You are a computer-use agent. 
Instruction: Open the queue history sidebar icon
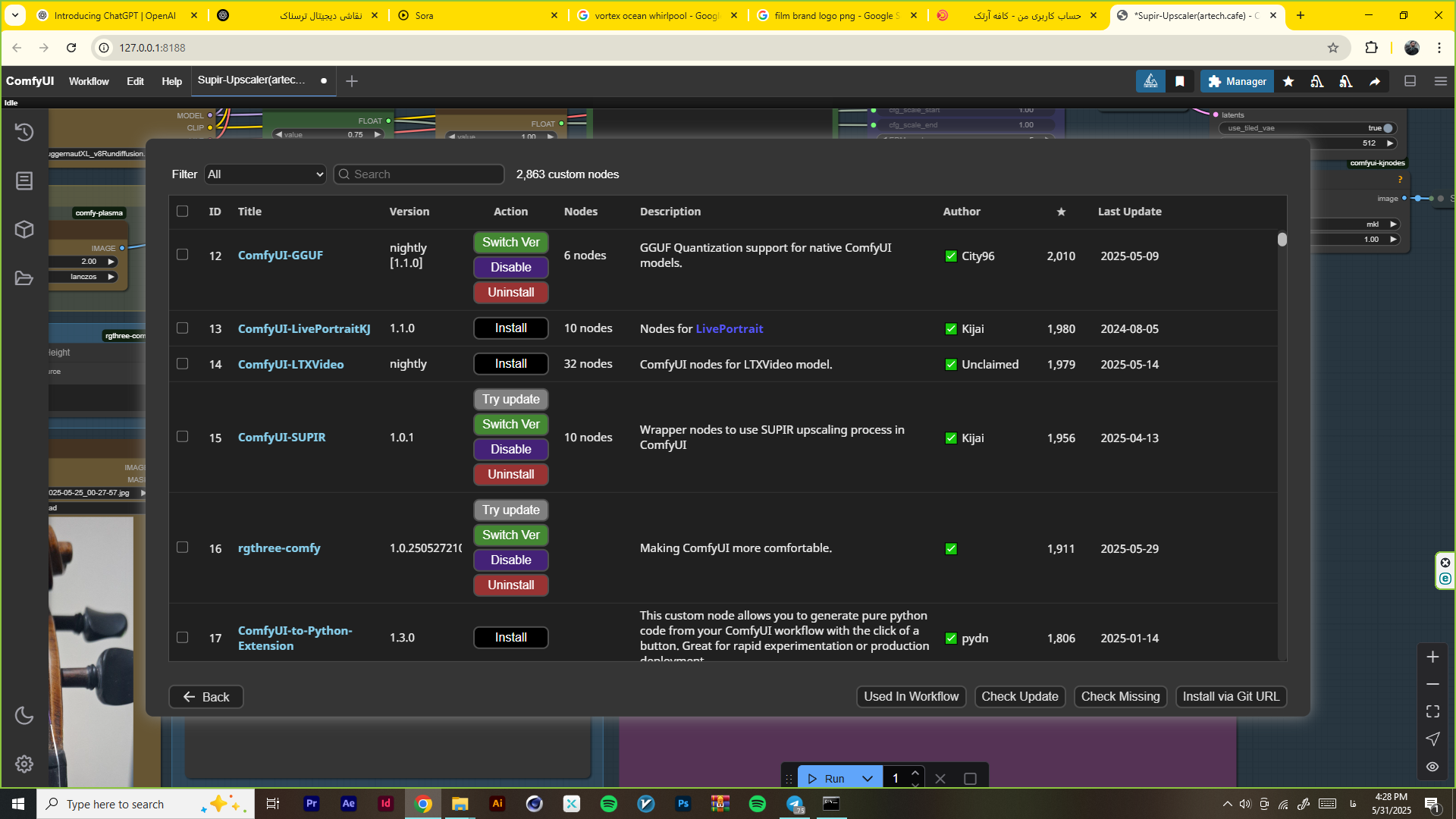pyautogui.click(x=24, y=132)
